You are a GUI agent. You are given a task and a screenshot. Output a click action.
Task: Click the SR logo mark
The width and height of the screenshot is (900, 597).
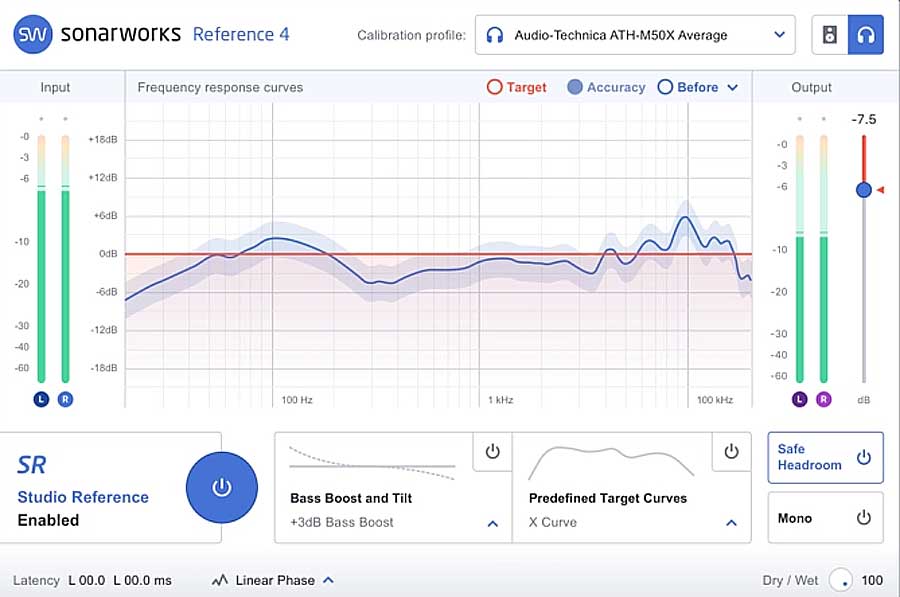point(32,465)
